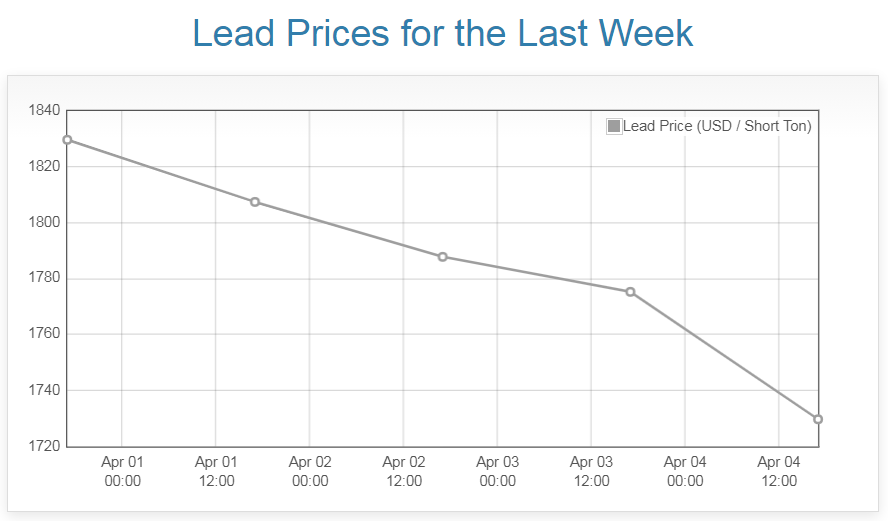Click the Apr 01 00:00 x-axis label
This screenshot has height=521, width=888.
(x=122, y=471)
